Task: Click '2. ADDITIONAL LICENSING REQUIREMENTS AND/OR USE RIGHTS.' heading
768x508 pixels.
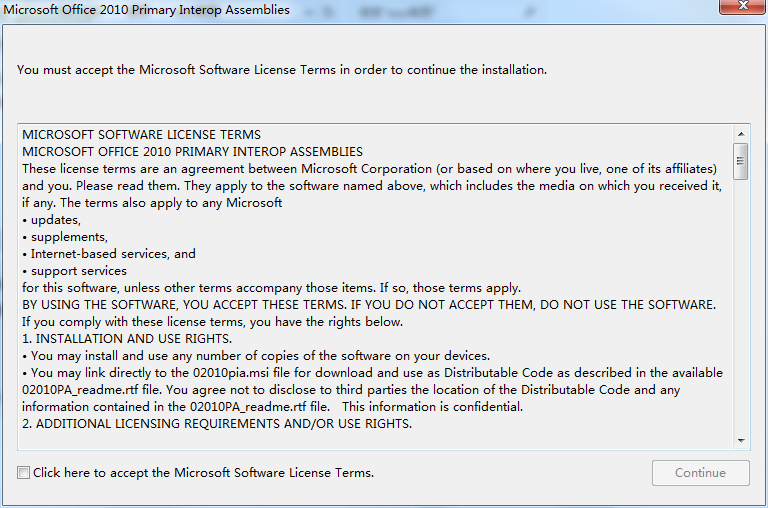Action: click(217, 424)
